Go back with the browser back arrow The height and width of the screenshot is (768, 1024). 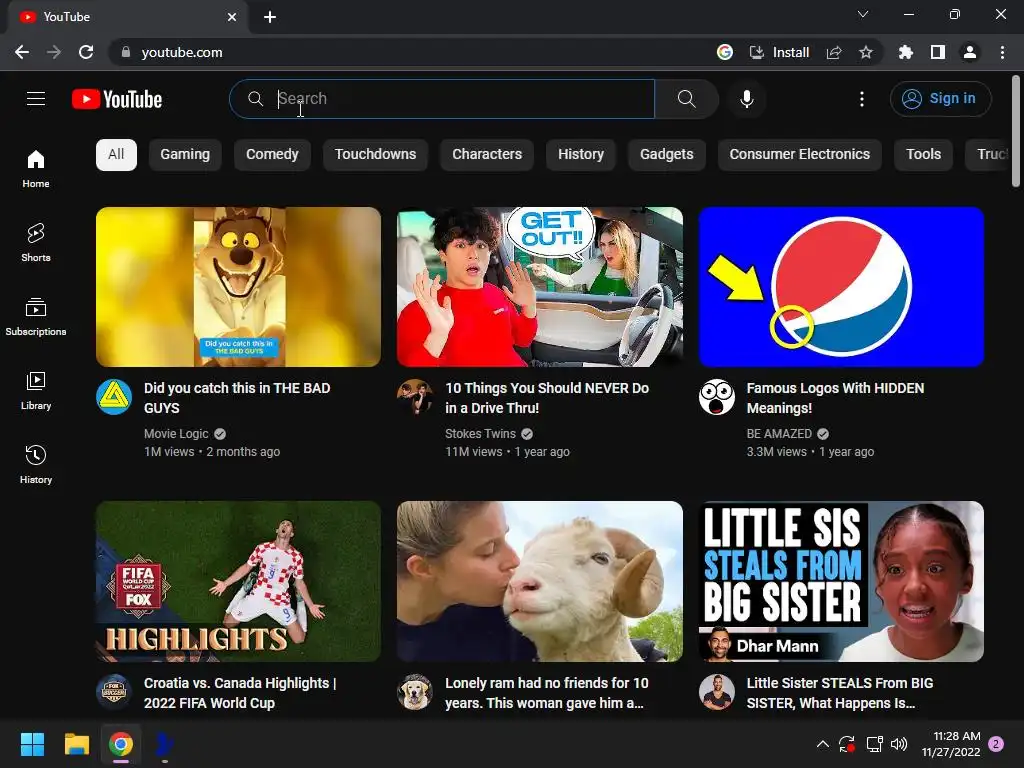(x=22, y=52)
